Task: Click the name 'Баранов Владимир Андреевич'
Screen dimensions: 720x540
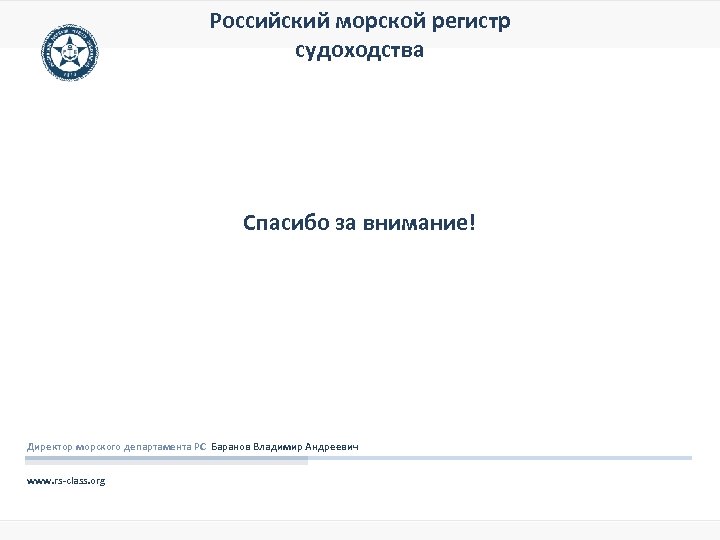Action: pos(285,446)
